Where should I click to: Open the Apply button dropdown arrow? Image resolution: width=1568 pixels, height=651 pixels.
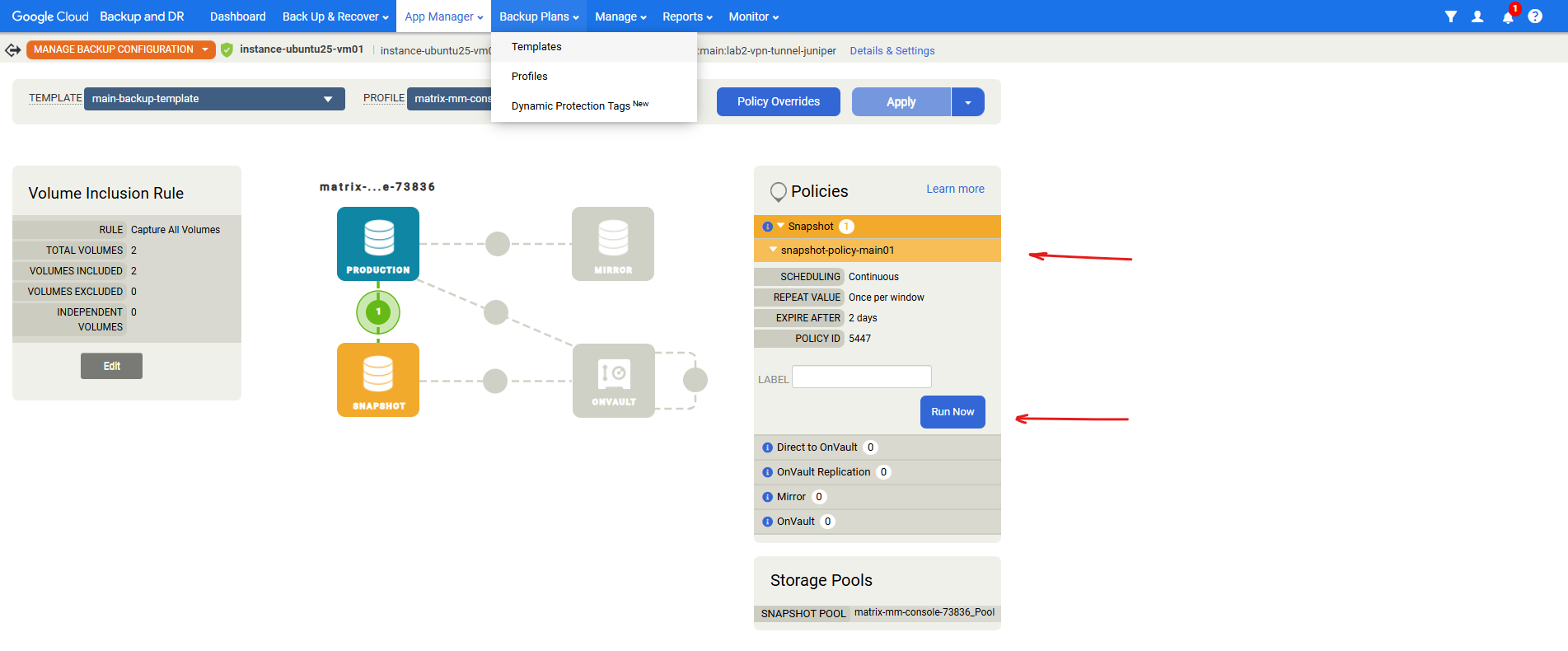tap(968, 102)
